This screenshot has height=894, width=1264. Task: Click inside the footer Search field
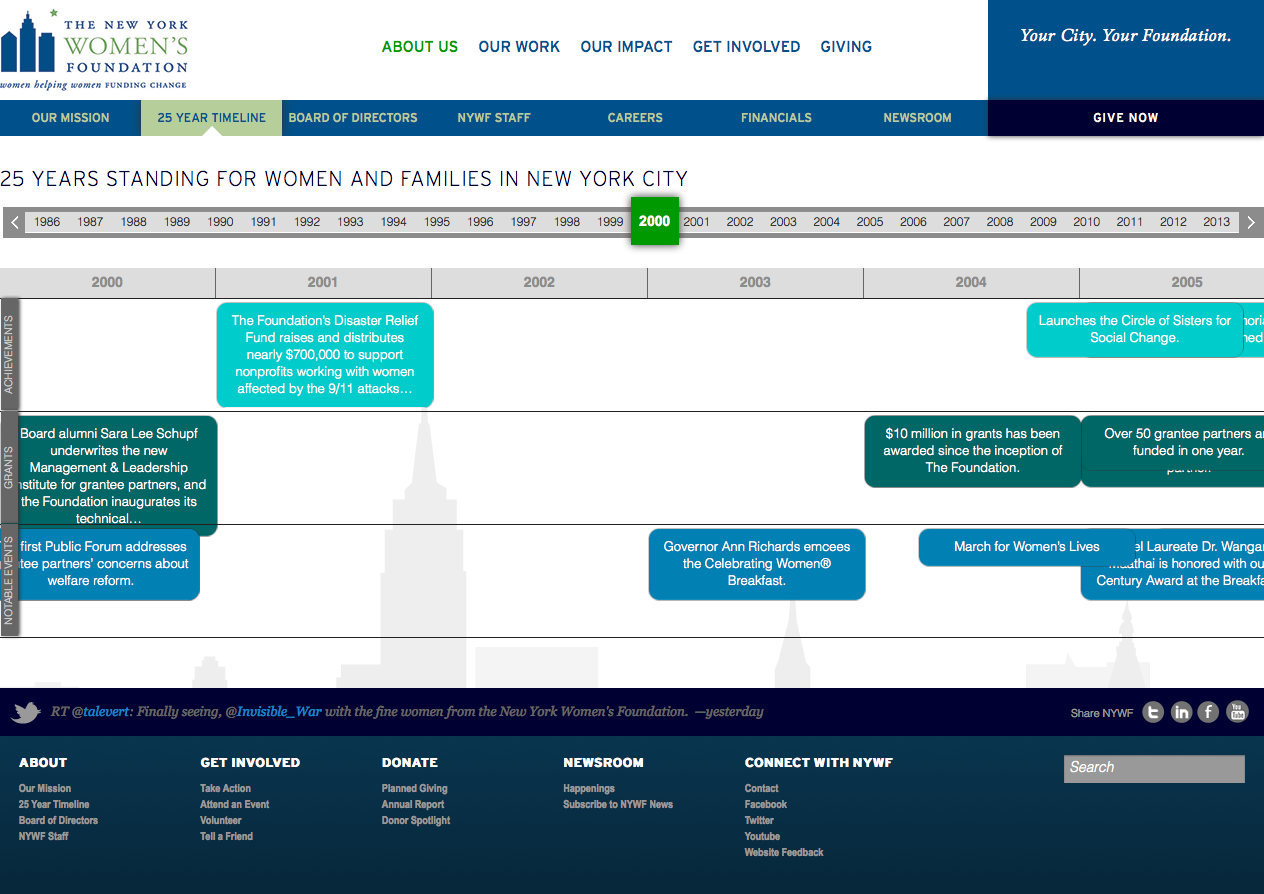[x=1154, y=768]
